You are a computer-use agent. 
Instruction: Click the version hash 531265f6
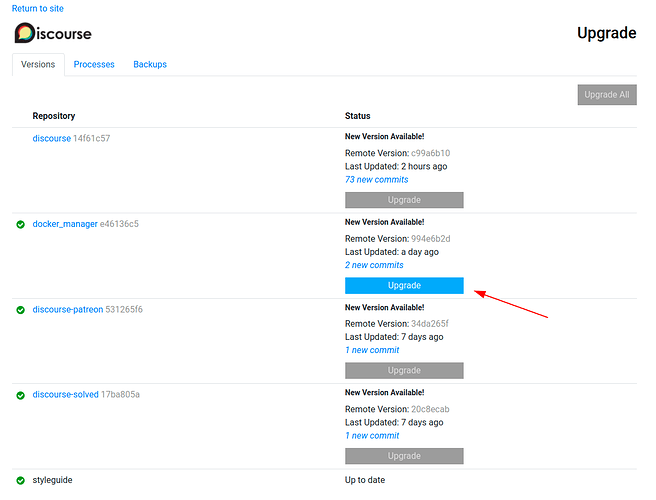pyautogui.click(x=124, y=309)
